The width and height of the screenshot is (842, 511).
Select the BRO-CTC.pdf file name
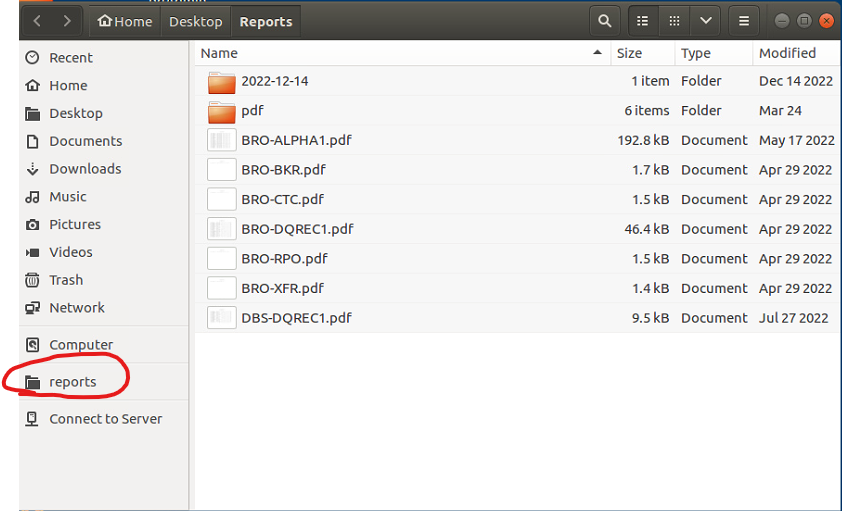(x=282, y=200)
